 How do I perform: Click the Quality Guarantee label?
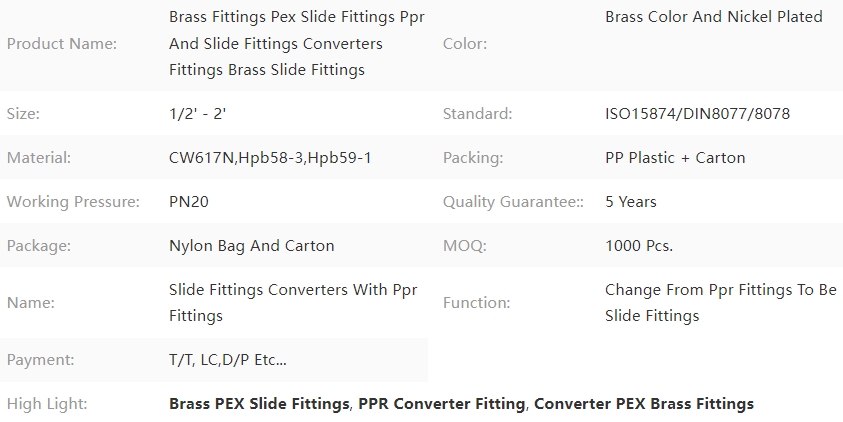(x=513, y=202)
